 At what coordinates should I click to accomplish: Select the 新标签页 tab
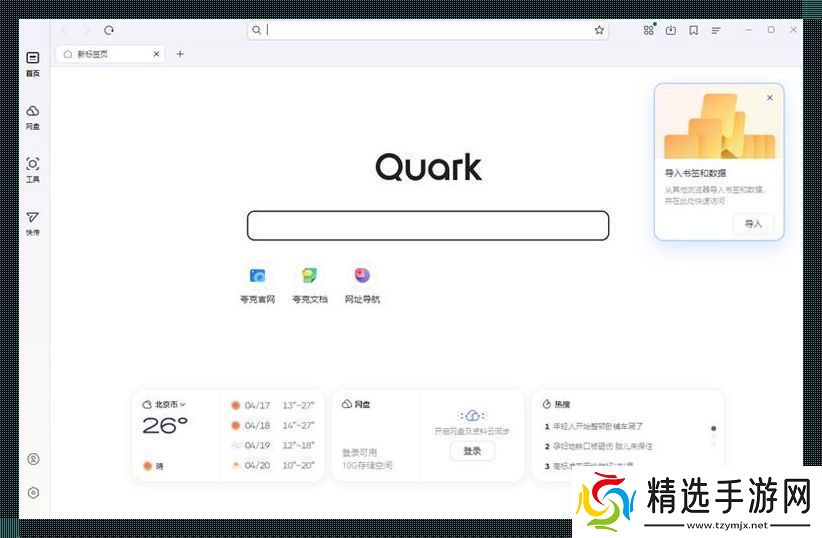[x=110, y=54]
